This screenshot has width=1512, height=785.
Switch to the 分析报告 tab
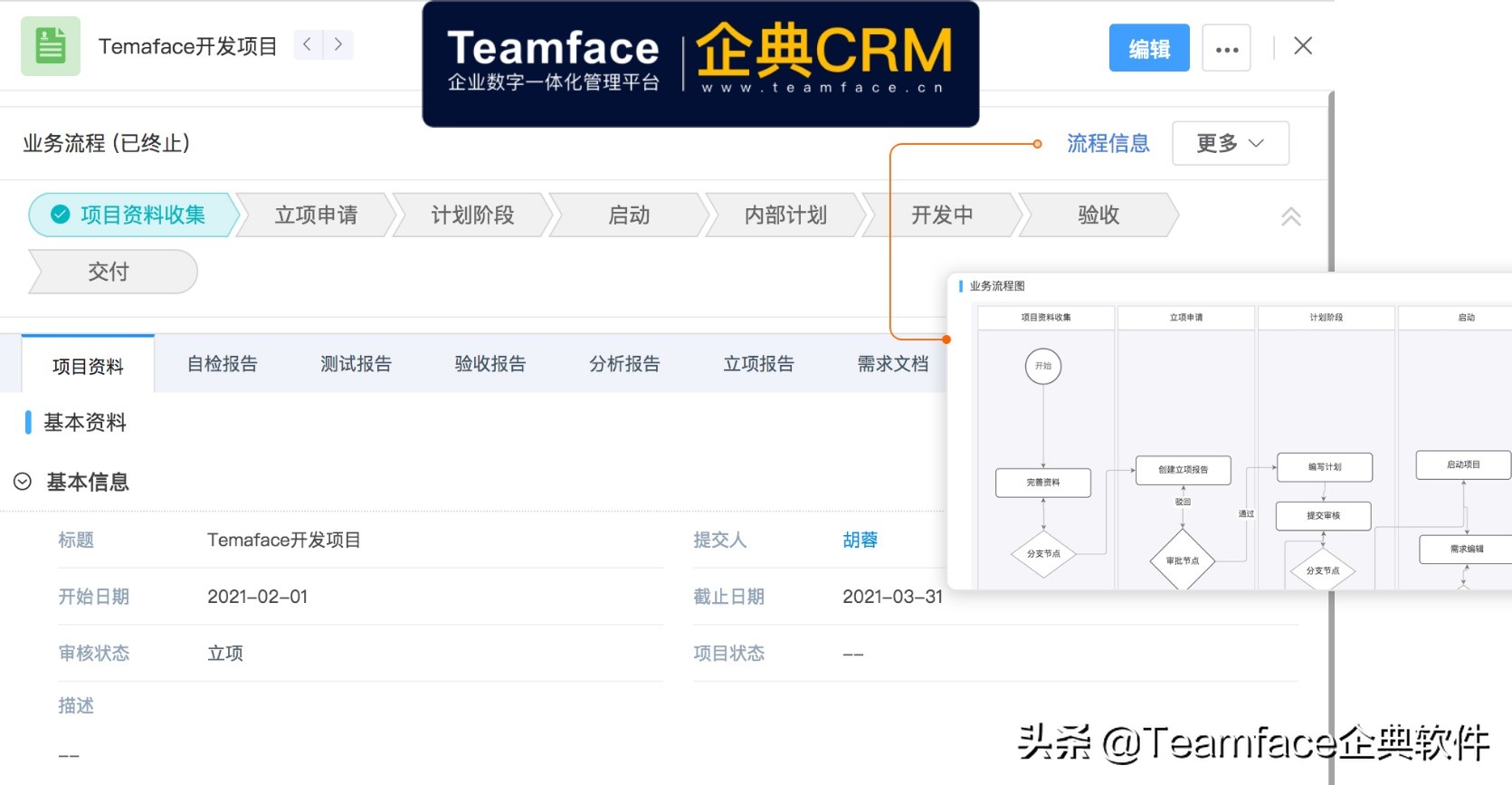coord(624,363)
